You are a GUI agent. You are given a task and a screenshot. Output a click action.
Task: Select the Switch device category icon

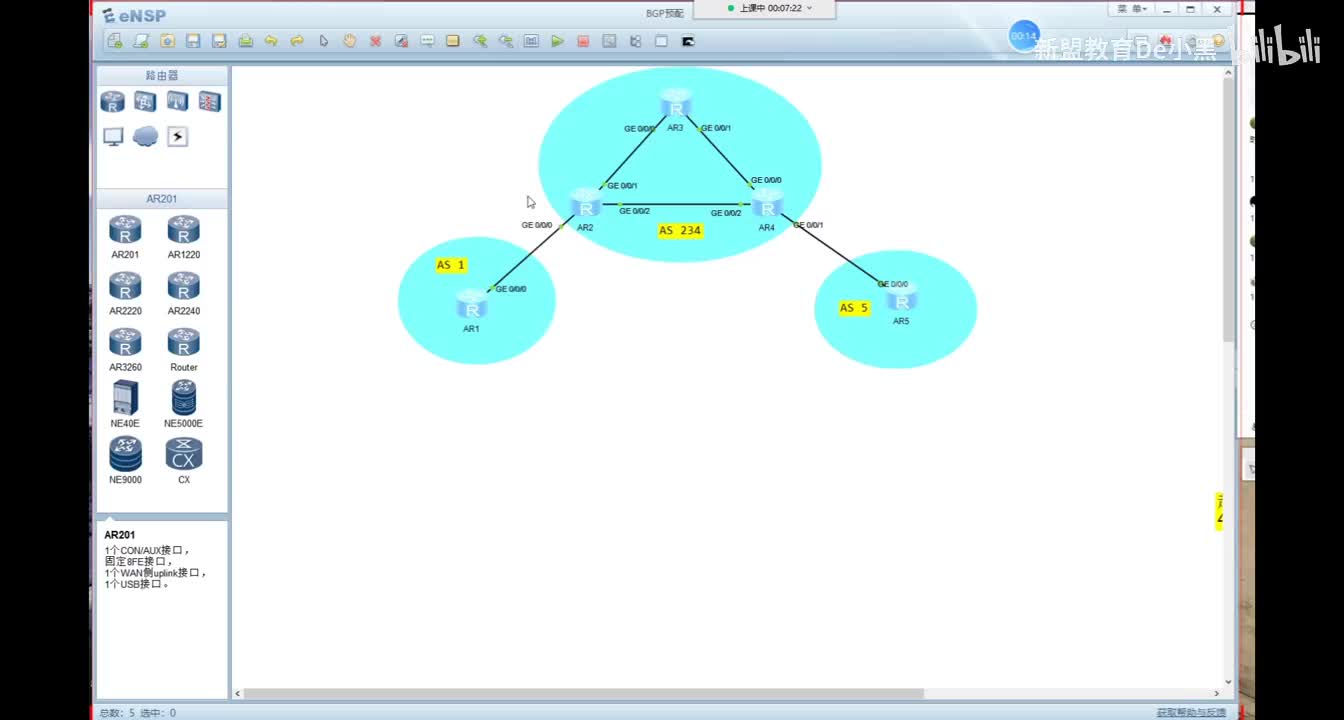point(145,102)
